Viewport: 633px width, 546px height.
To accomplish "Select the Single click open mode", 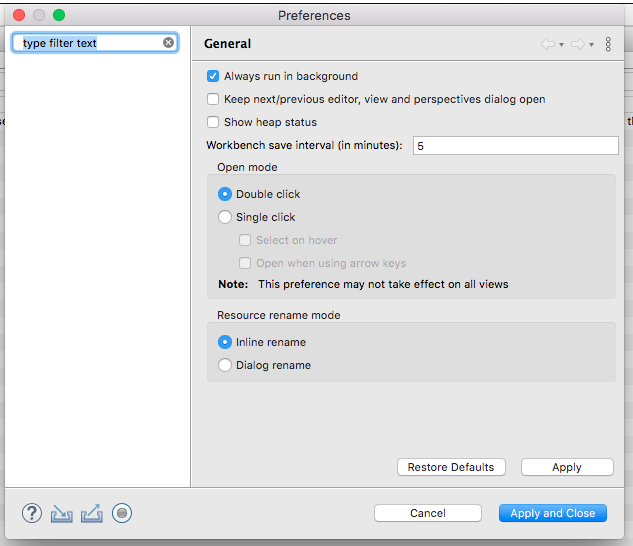I will pos(225,217).
